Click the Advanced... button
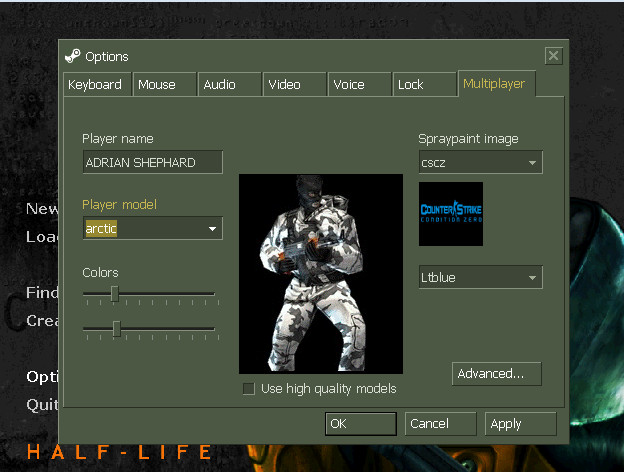 point(497,374)
